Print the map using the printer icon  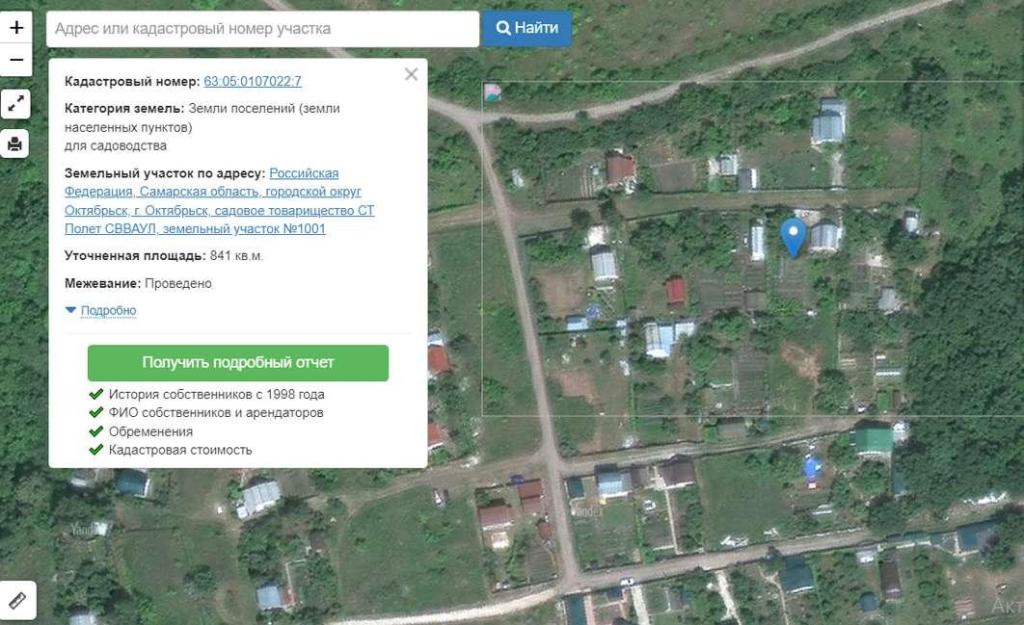point(16,143)
